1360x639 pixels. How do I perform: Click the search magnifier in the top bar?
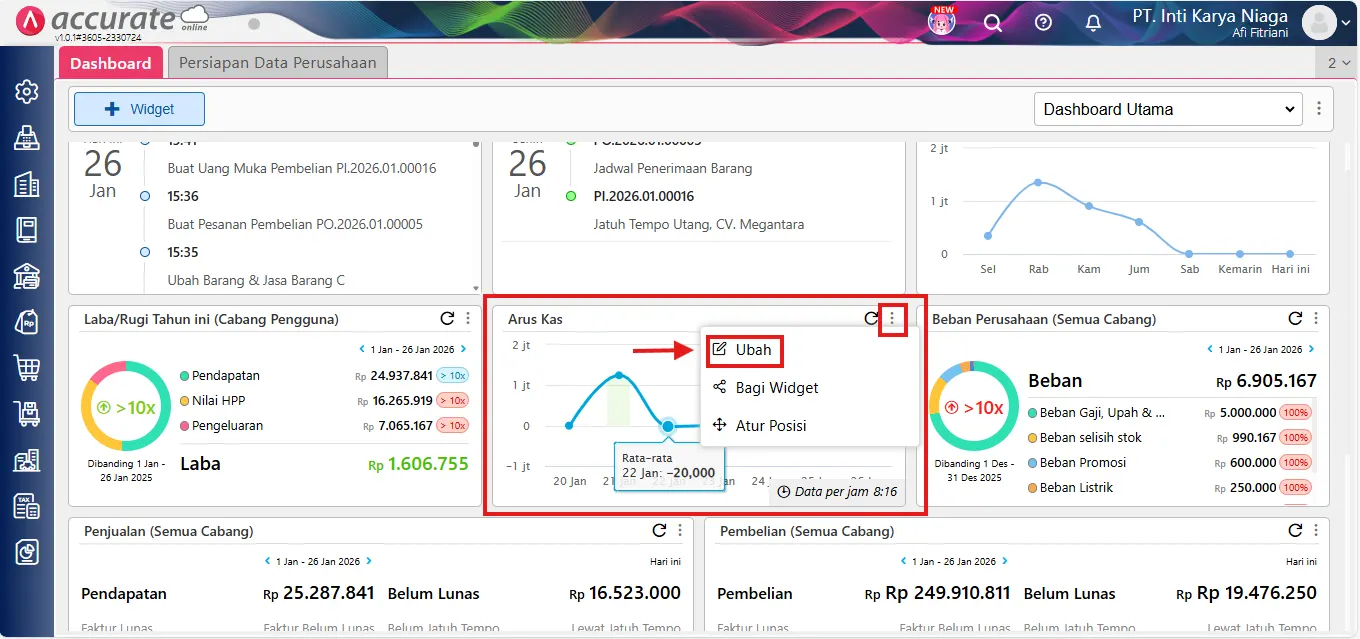[993, 22]
